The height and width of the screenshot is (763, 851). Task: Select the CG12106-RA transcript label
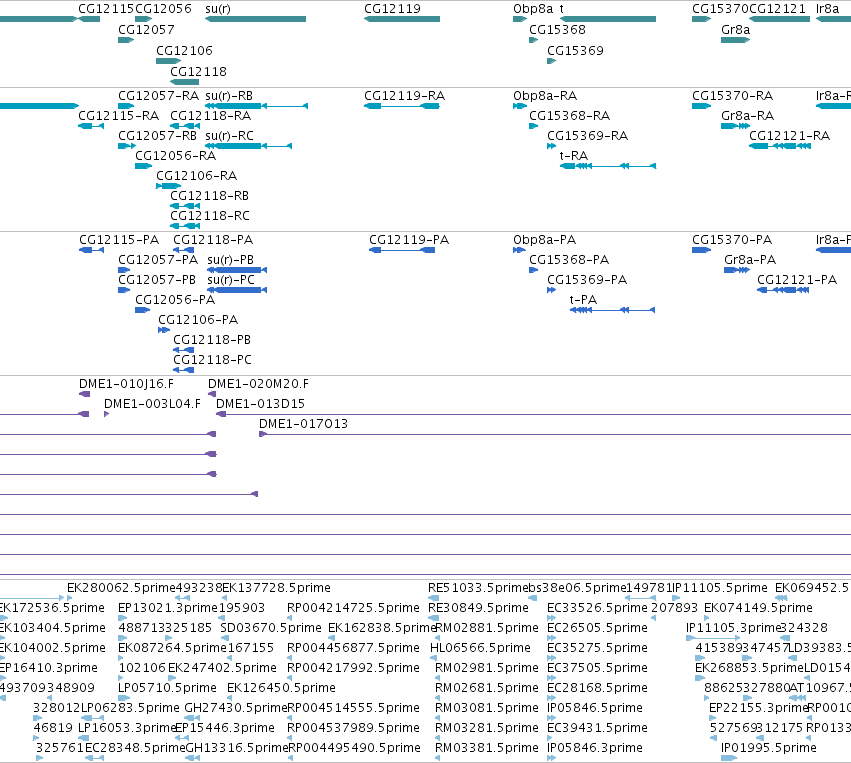pos(196,176)
